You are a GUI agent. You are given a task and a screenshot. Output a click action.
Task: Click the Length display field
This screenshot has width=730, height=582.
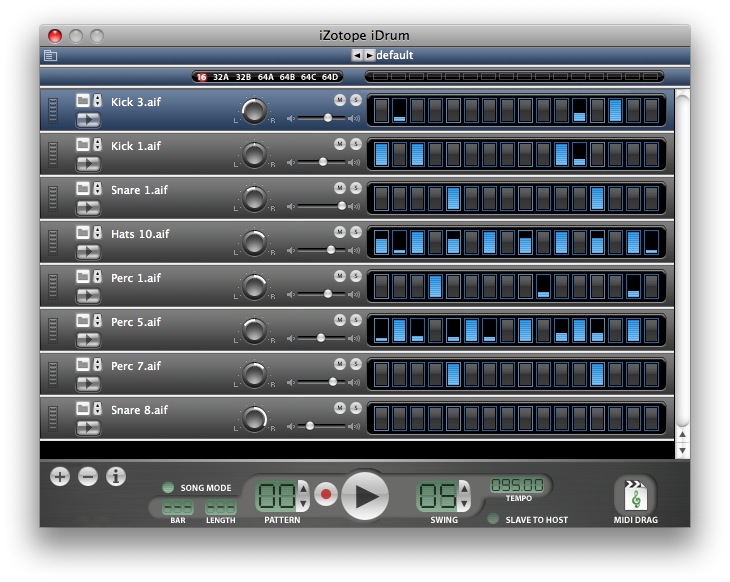pos(221,507)
